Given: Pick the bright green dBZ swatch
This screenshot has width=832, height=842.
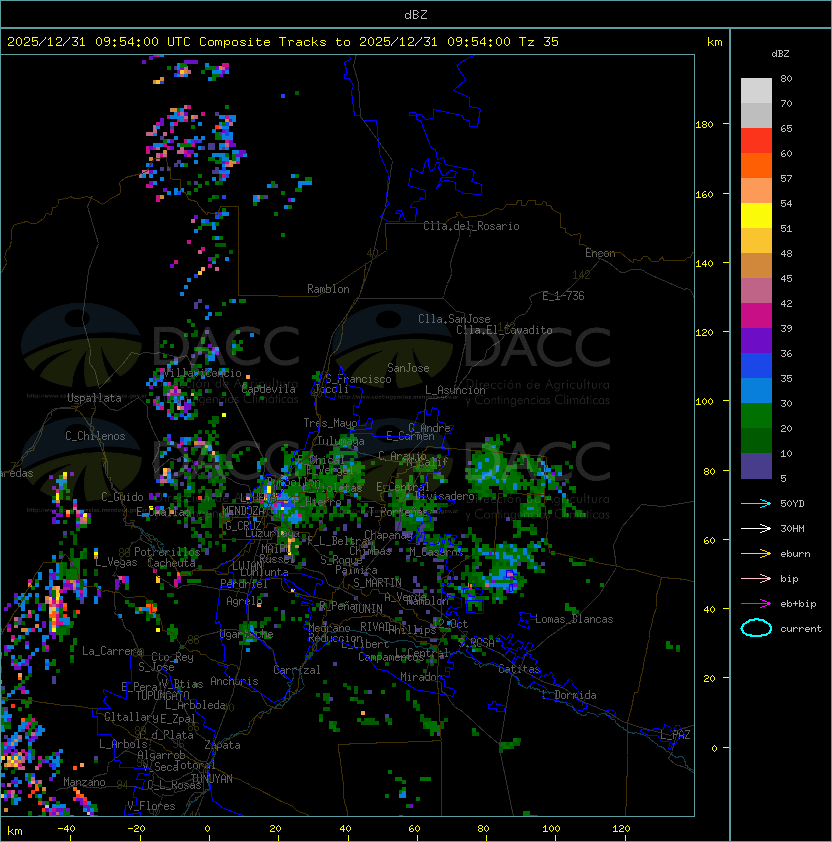Looking at the screenshot, I should pos(756,416).
